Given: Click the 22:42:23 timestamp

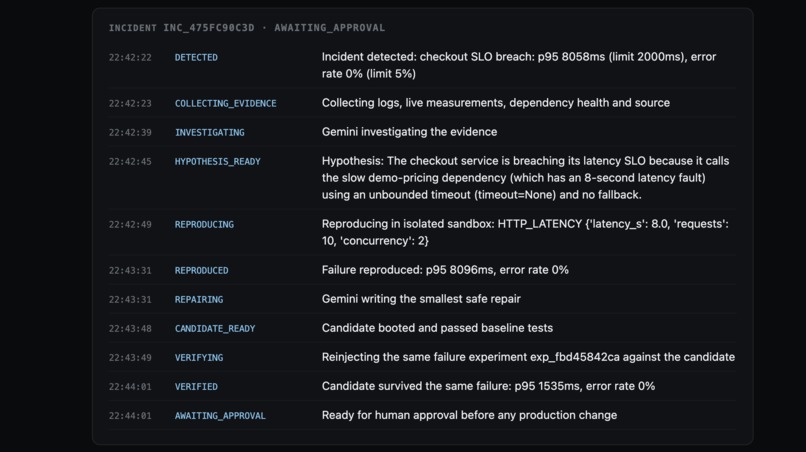Looking at the screenshot, I should point(130,103).
